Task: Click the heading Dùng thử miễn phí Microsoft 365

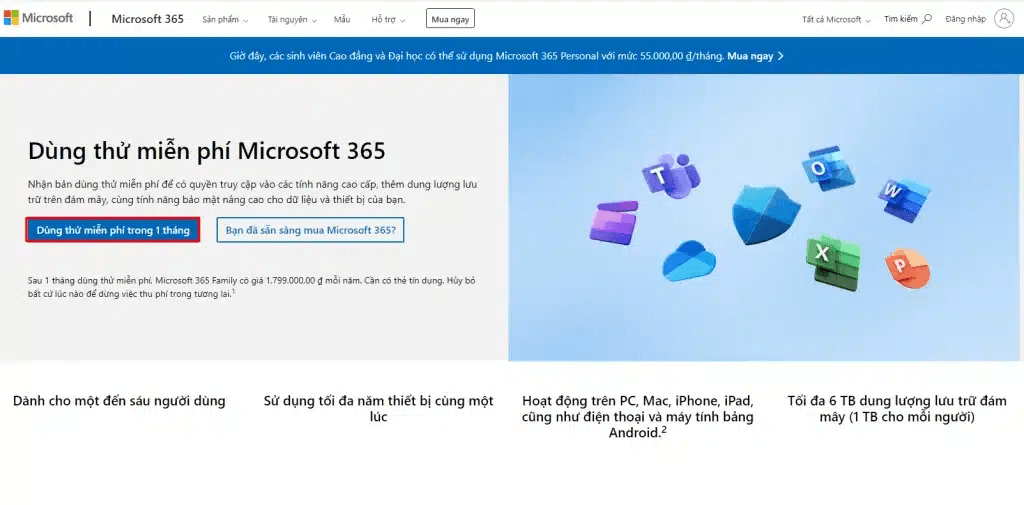Action: coord(206,151)
